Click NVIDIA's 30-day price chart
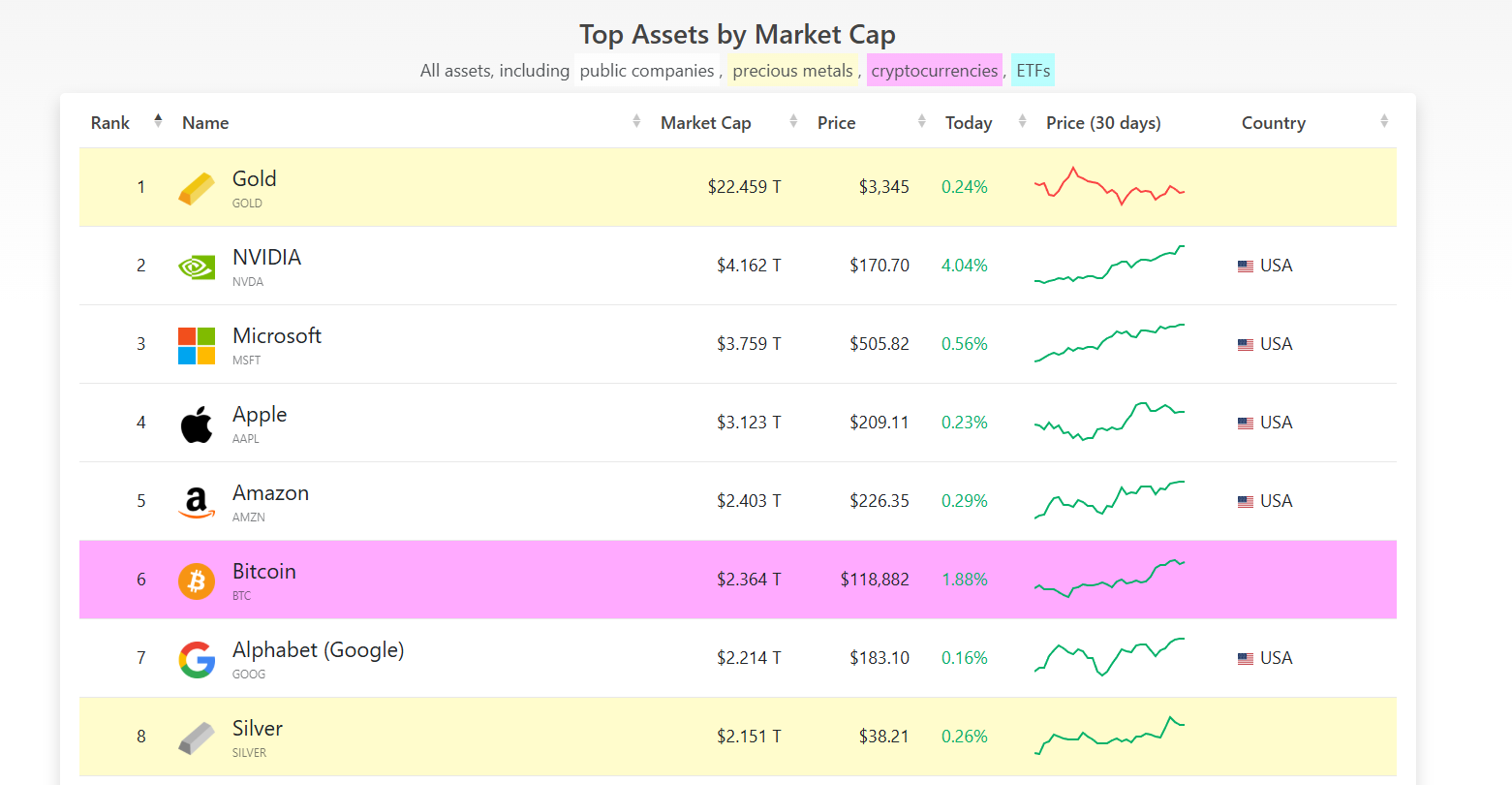The height and width of the screenshot is (785, 1512). [x=1110, y=265]
